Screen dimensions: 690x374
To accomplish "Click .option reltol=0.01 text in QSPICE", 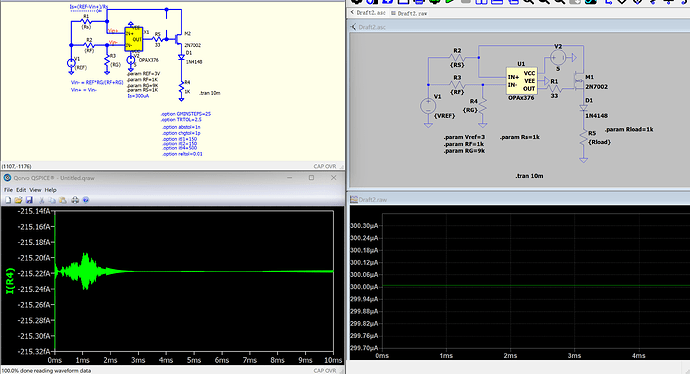I will (182, 154).
